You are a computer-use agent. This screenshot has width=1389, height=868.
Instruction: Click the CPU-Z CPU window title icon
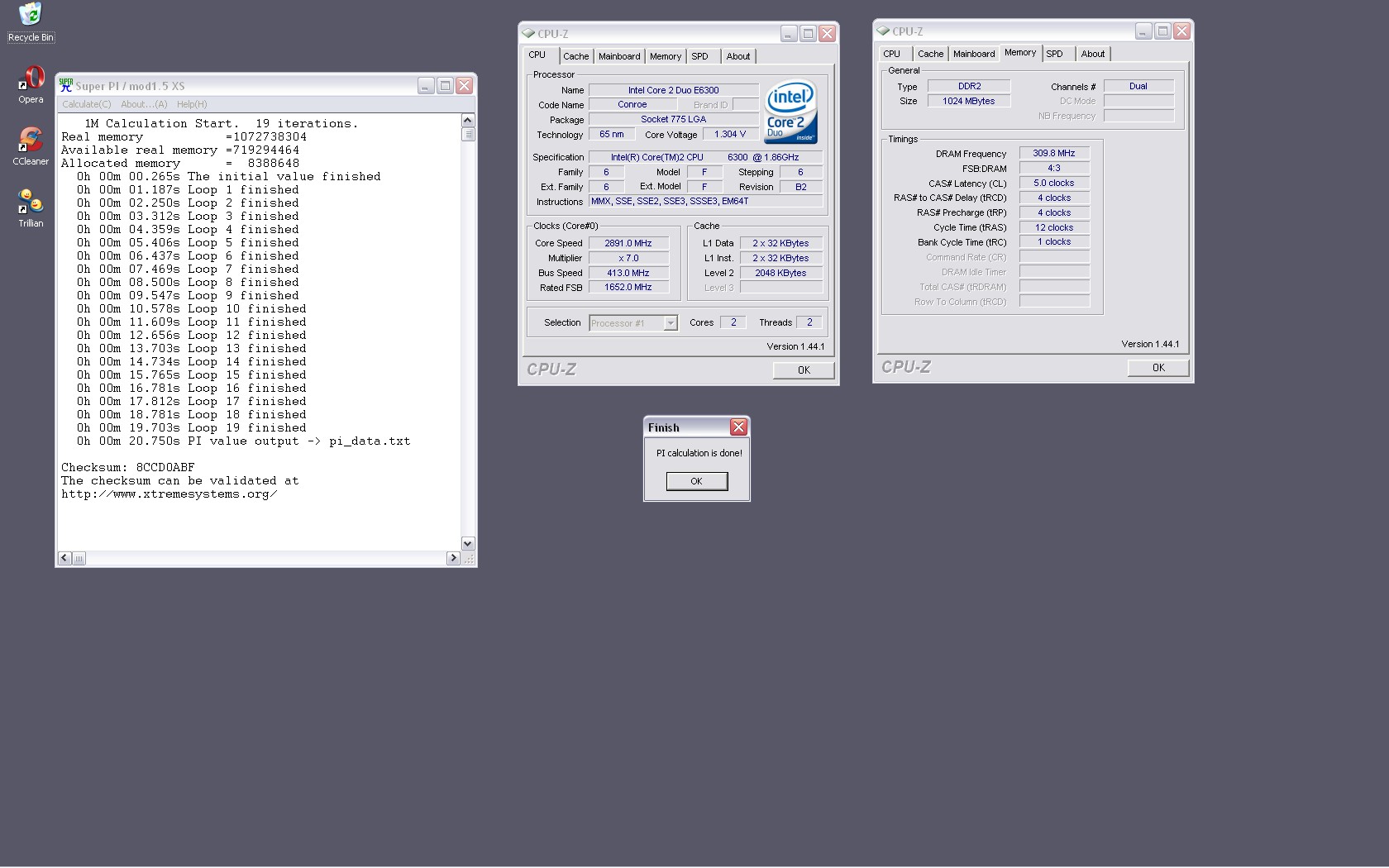tap(528, 34)
